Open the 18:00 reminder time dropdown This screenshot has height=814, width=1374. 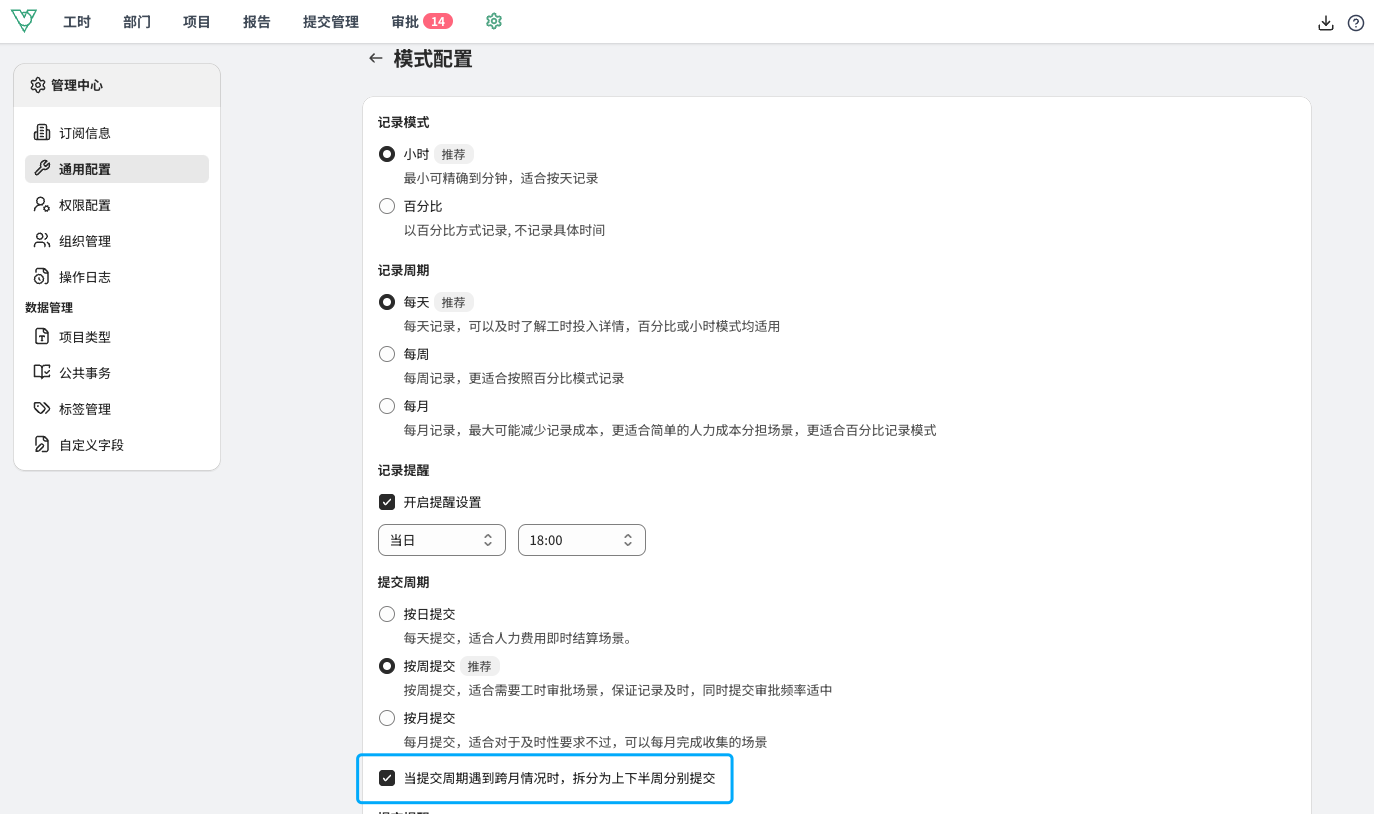(581, 540)
